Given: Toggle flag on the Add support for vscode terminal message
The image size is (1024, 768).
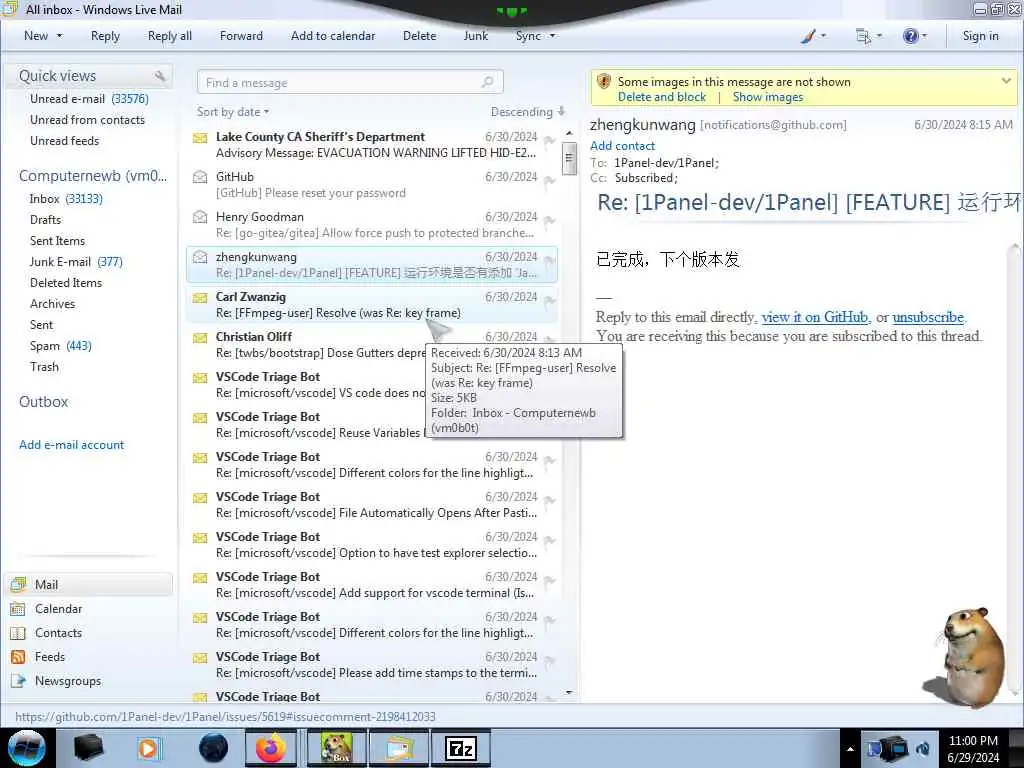Looking at the screenshot, I should click(x=550, y=580).
